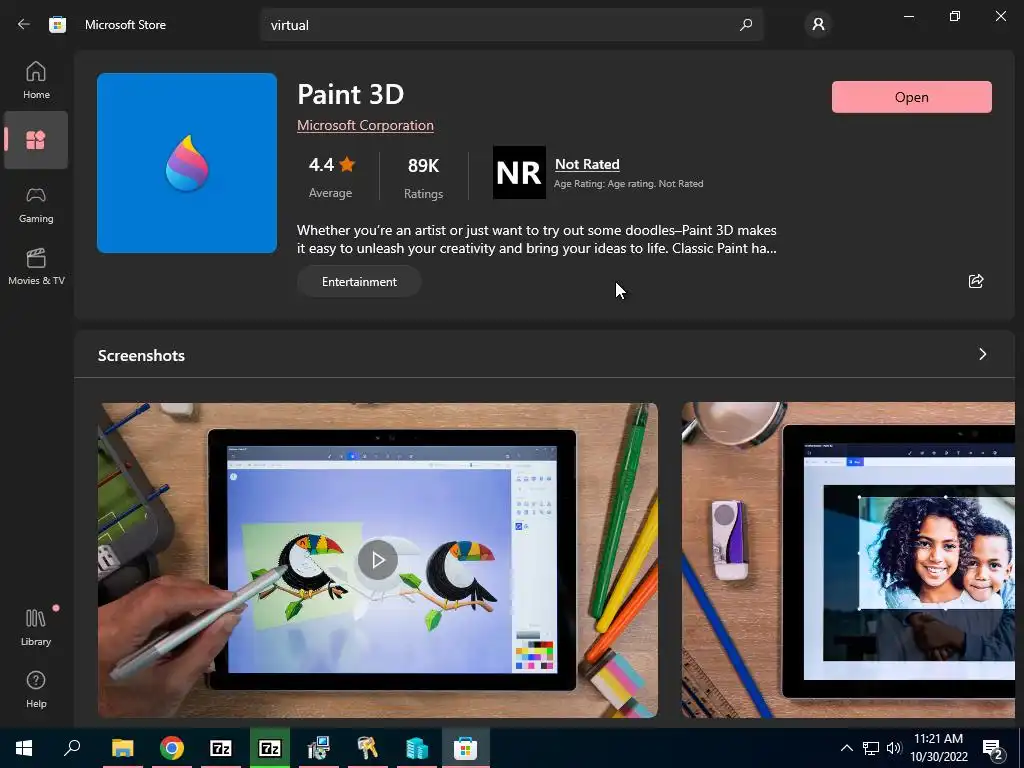Launch Google Chrome from the taskbar

click(x=172, y=748)
